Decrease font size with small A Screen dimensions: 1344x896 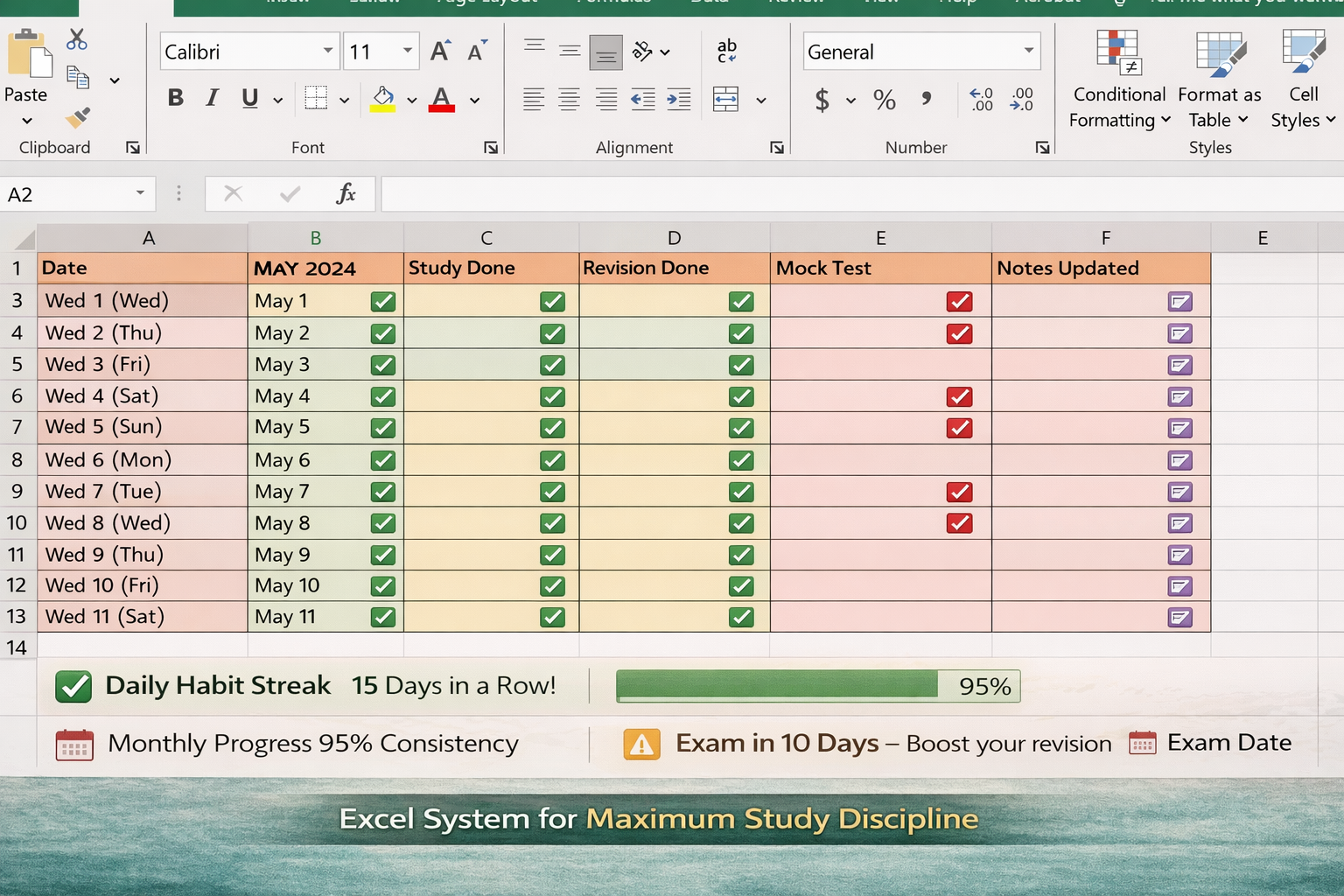click(477, 52)
